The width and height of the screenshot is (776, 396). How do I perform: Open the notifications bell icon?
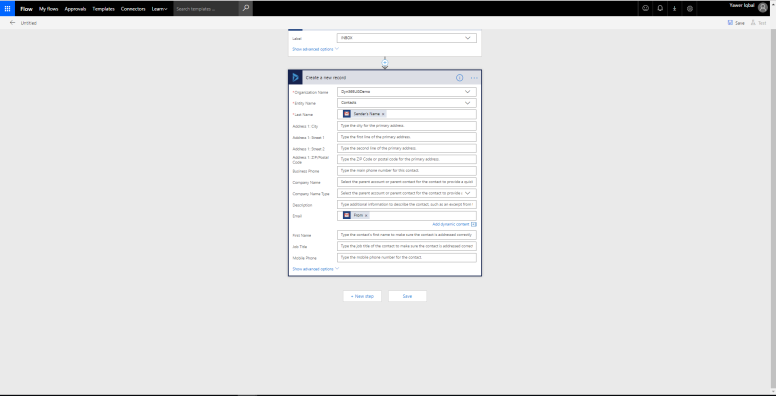[660, 8]
